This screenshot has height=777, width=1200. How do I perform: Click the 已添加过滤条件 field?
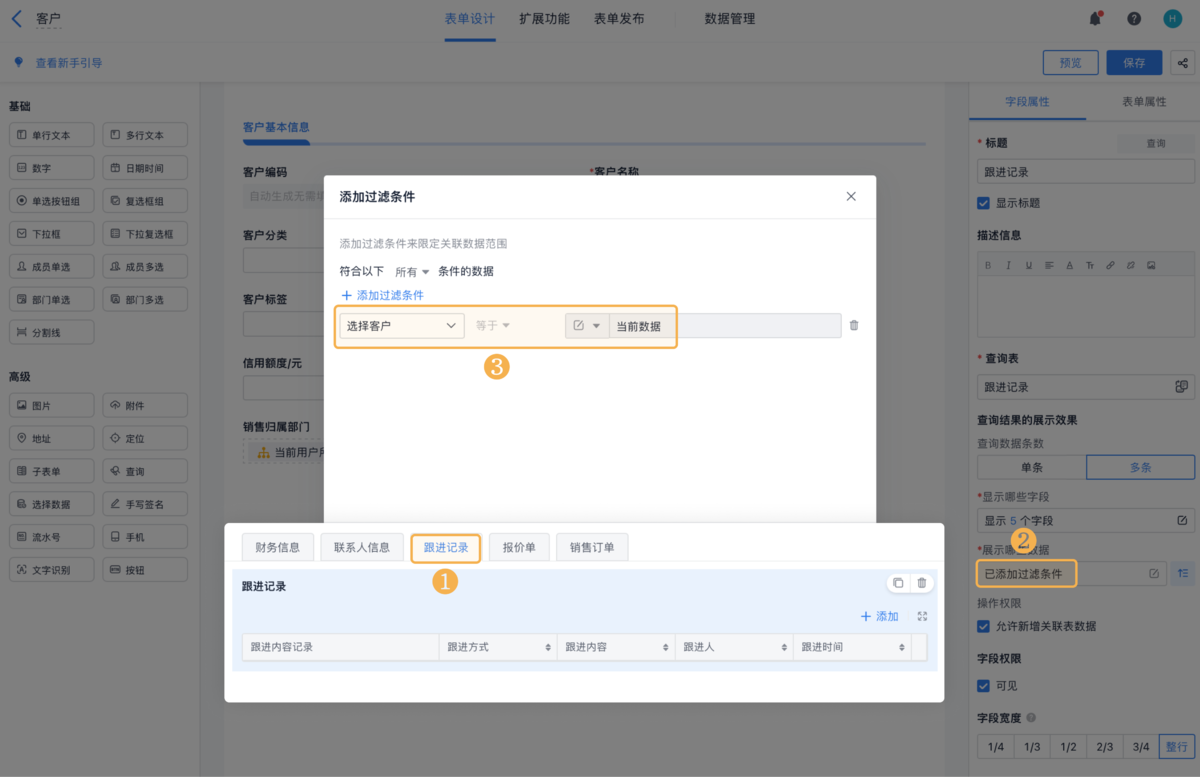click(1071, 573)
